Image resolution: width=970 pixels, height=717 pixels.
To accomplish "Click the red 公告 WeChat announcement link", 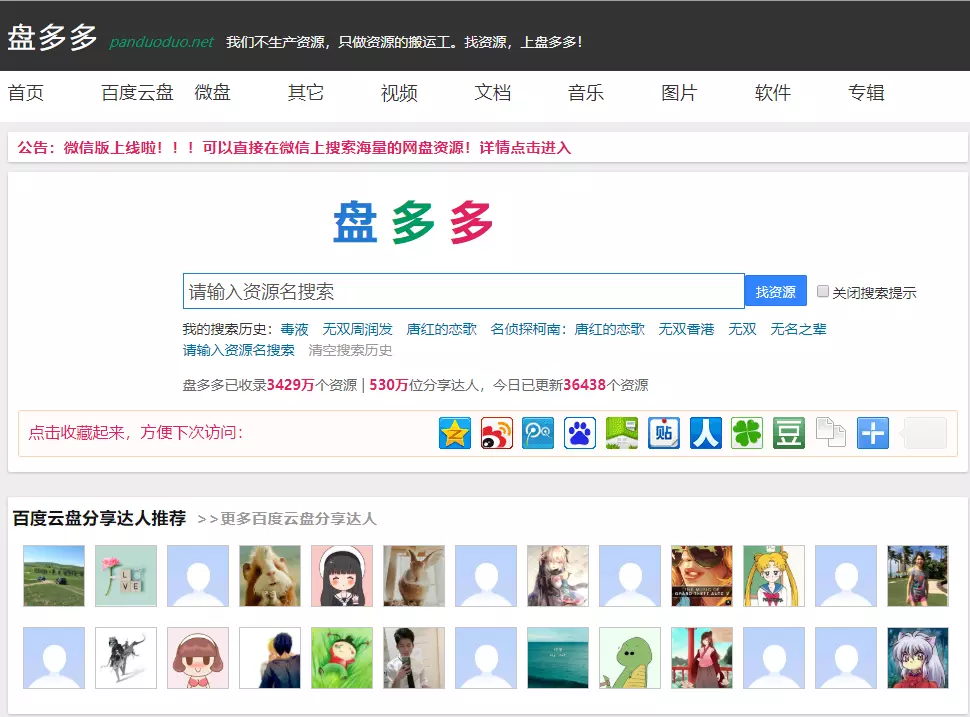I will (x=294, y=148).
